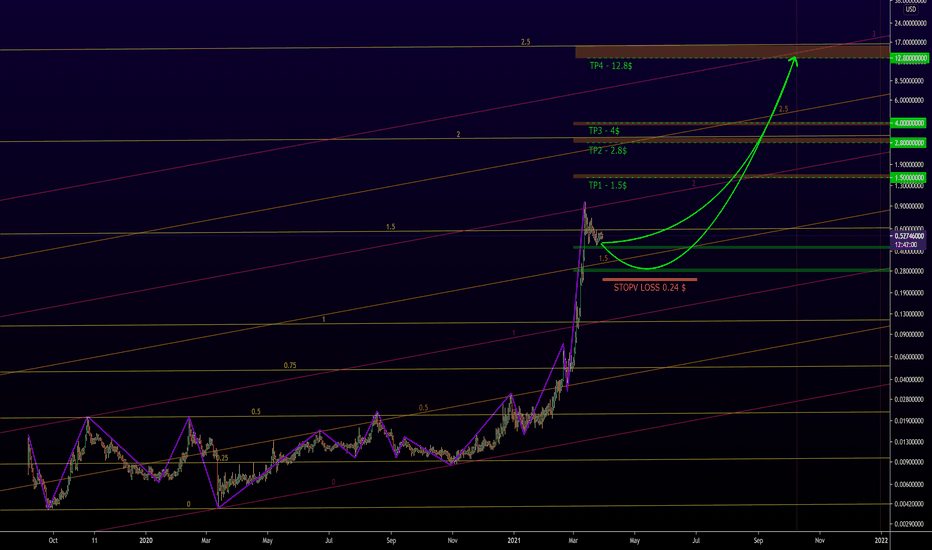Viewport: 932px width, 550px height.
Task: Click the 0.00290000 price axis value
Action: point(910,524)
